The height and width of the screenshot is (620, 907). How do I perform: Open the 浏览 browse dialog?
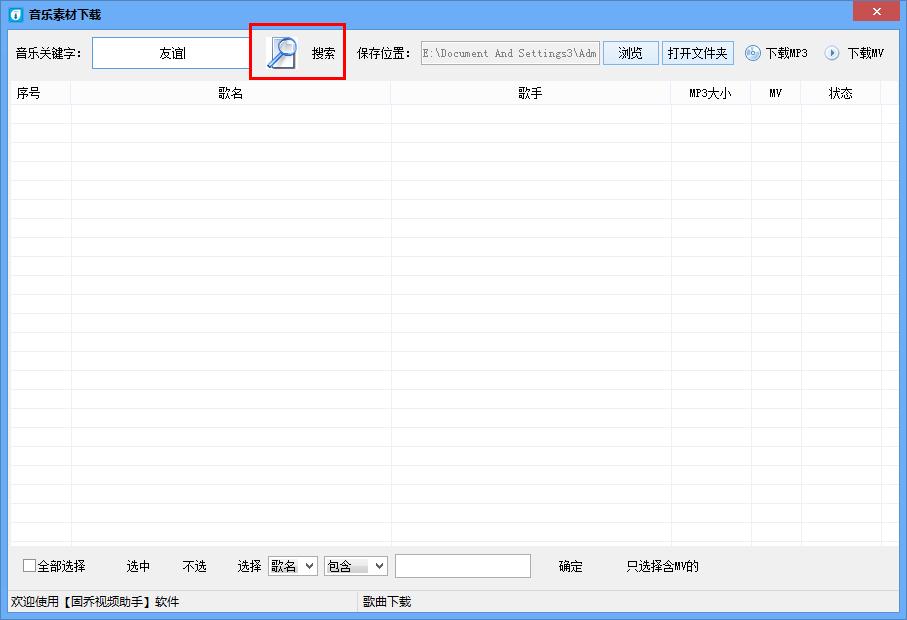click(x=630, y=52)
